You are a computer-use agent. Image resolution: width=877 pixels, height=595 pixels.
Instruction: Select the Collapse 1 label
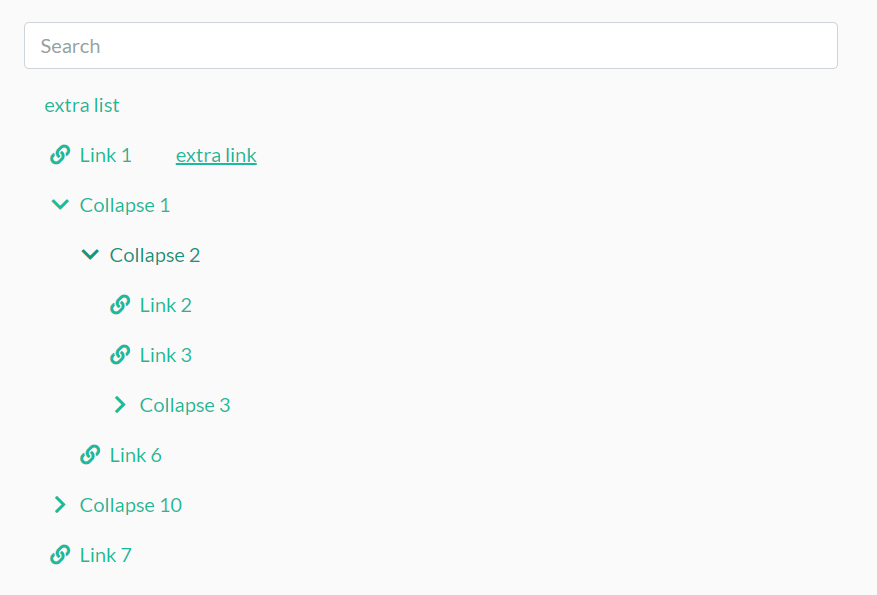pos(125,204)
